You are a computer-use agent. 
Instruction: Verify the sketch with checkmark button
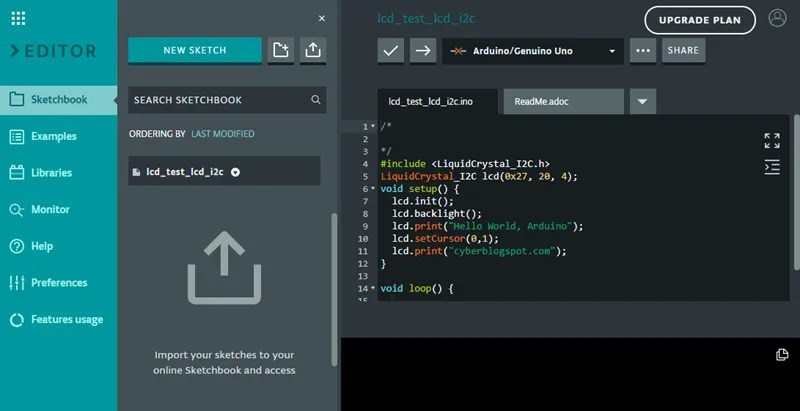click(x=391, y=50)
